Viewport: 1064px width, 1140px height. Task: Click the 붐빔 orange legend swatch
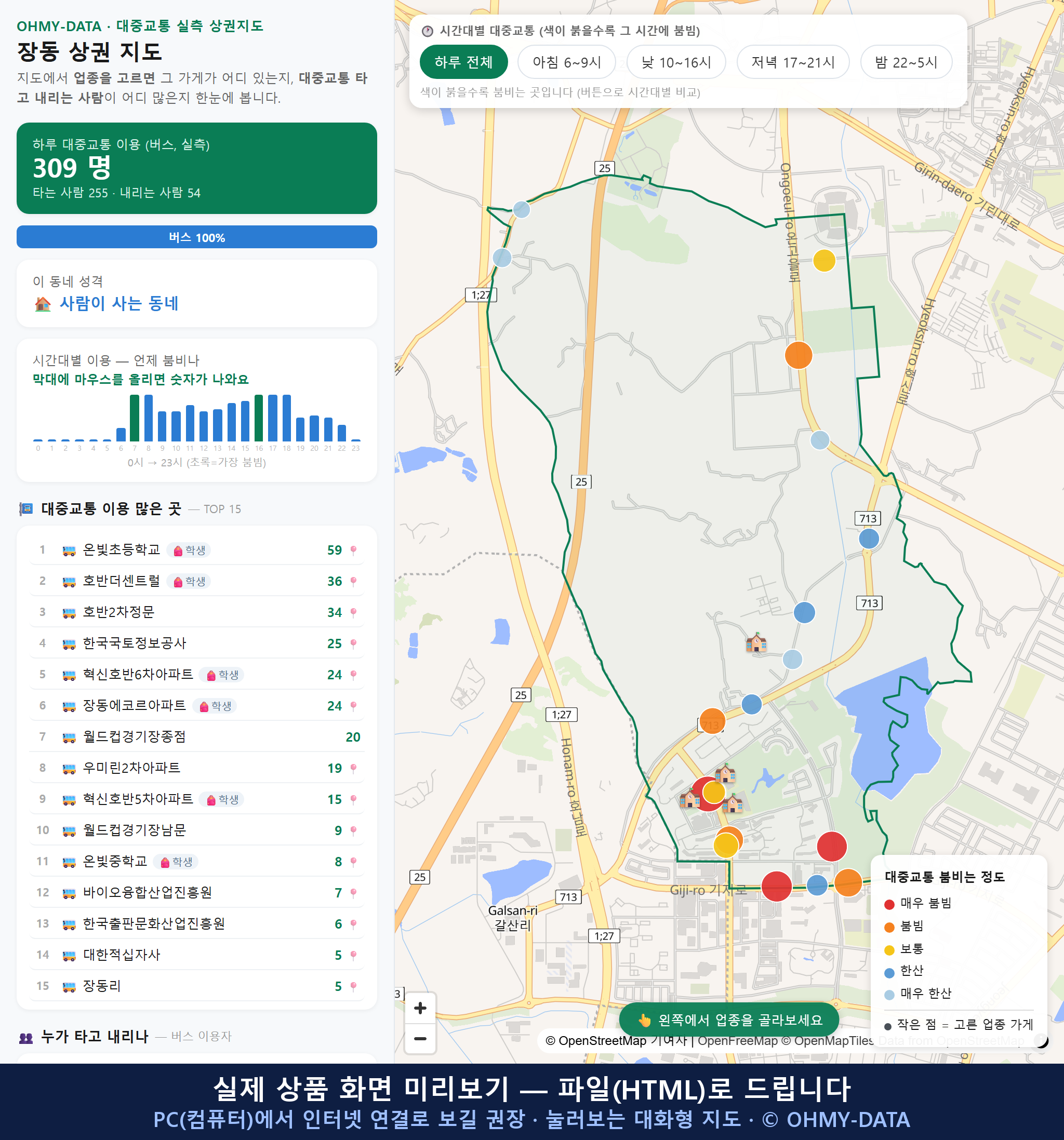(889, 927)
